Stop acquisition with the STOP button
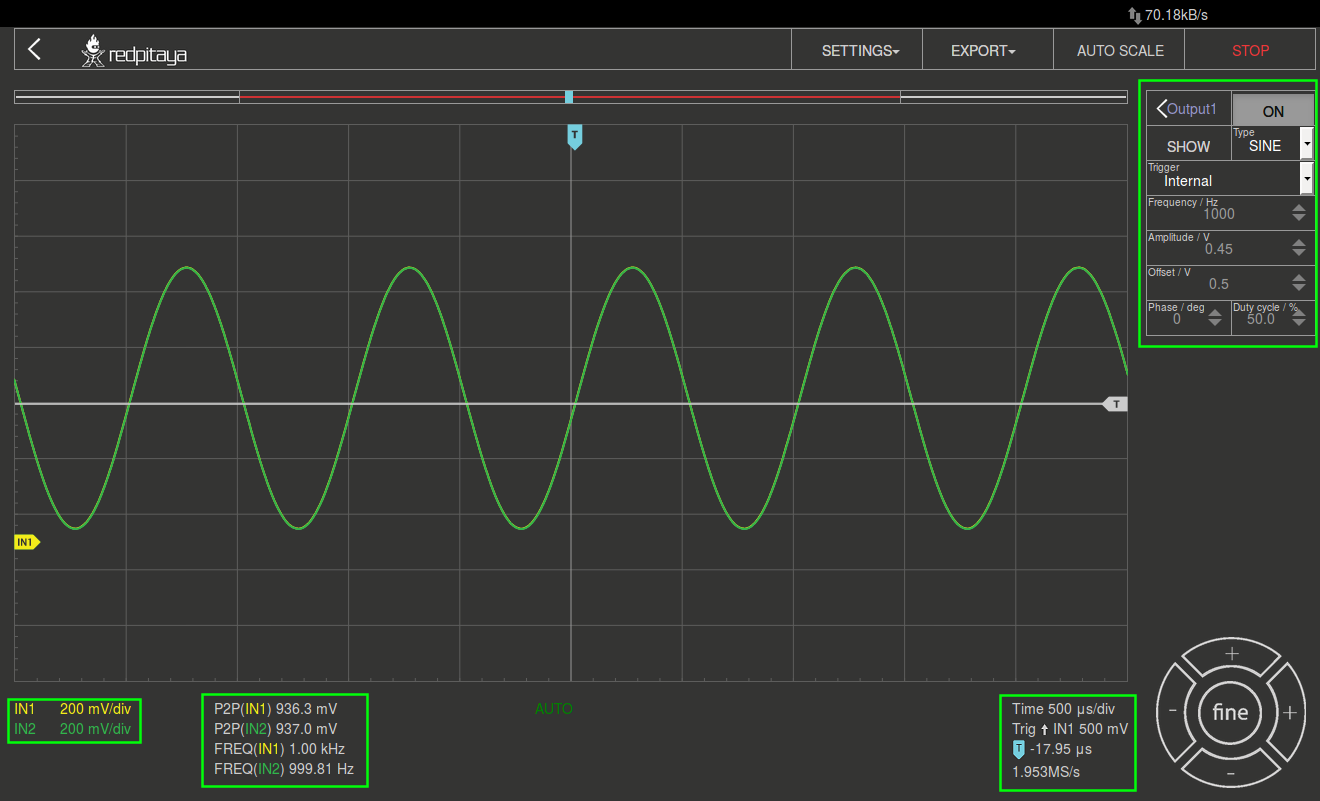 point(1250,50)
